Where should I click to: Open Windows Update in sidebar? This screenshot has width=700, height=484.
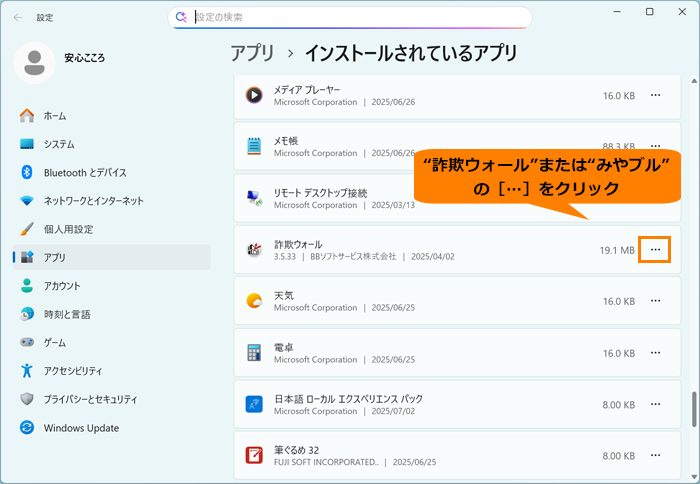112,428
